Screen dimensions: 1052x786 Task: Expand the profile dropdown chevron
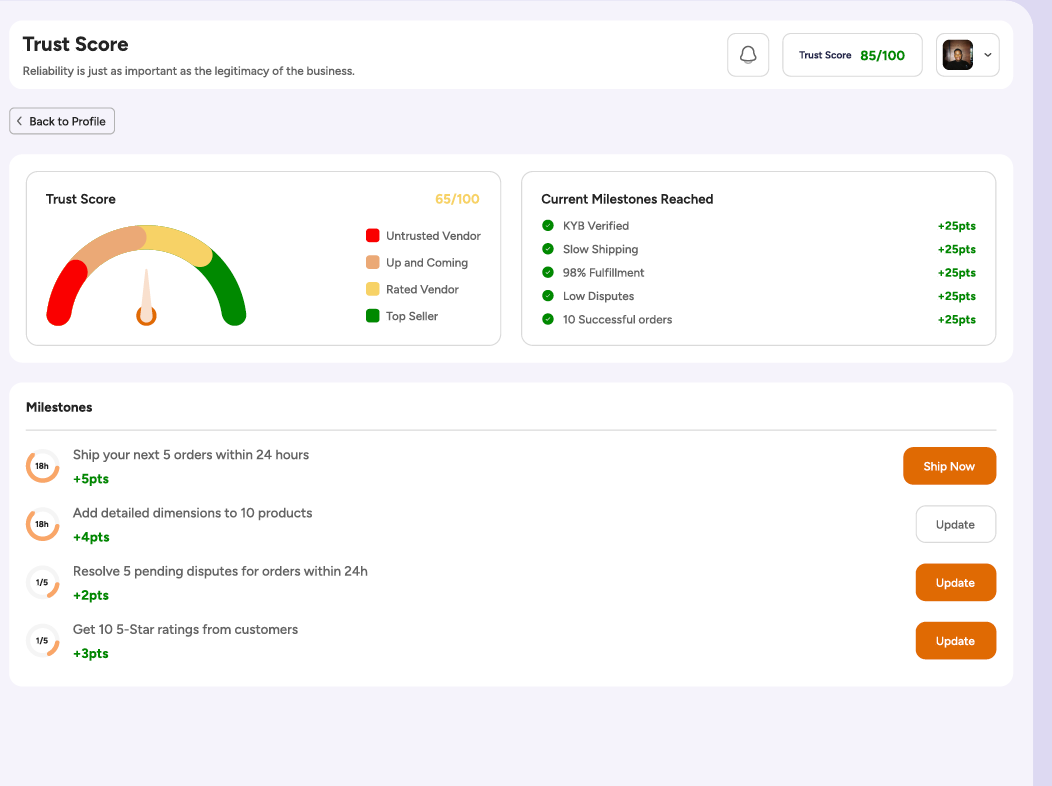[988, 55]
